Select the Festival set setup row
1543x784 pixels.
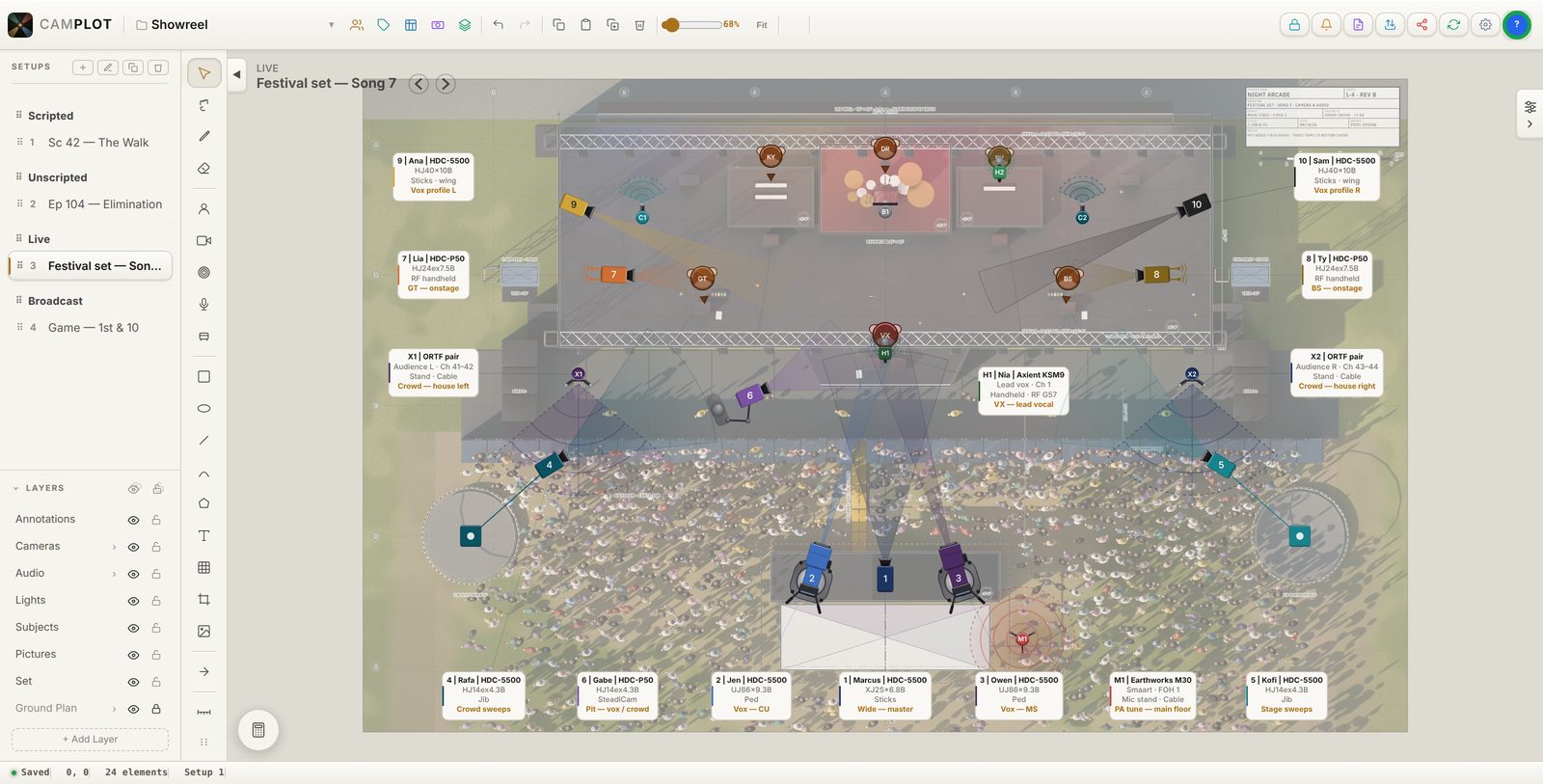[x=91, y=266]
